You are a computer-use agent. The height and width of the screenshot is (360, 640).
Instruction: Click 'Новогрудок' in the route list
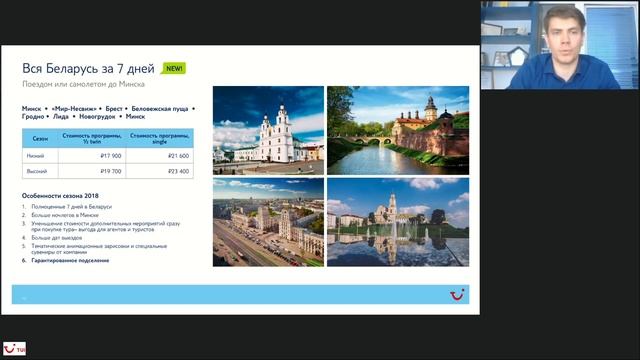97,116
